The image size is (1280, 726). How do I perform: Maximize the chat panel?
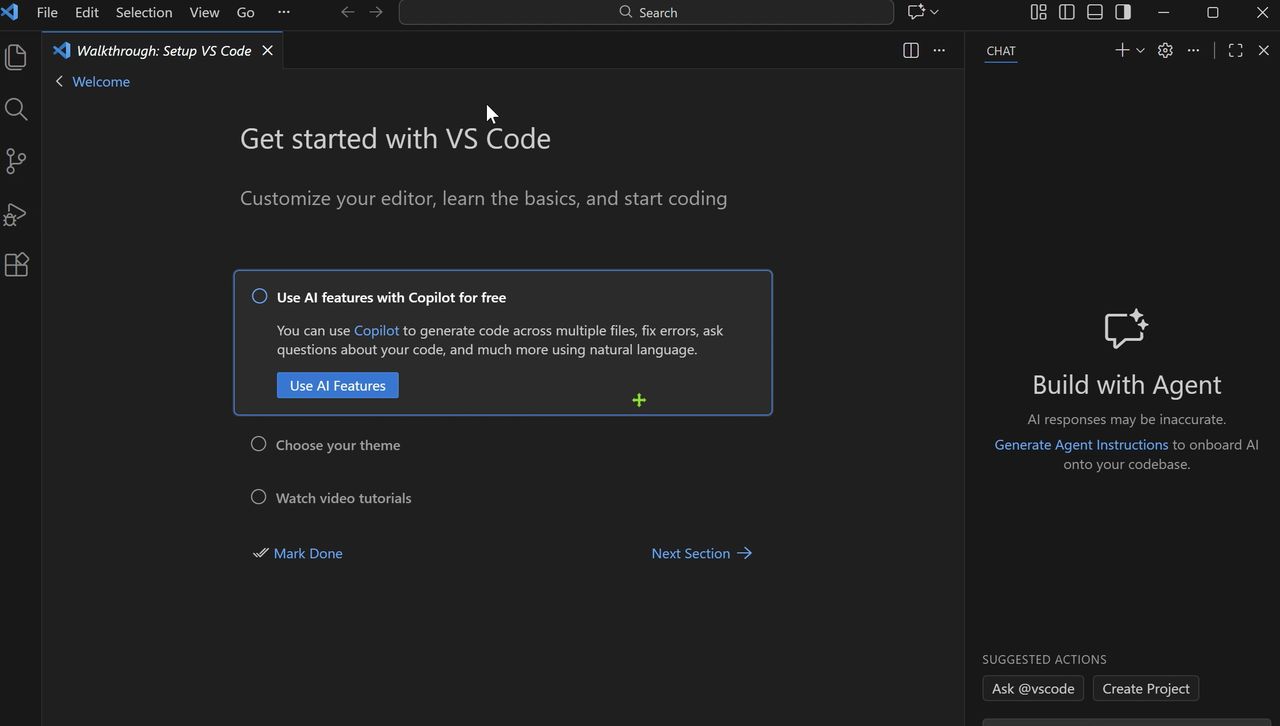tap(1235, 50)
